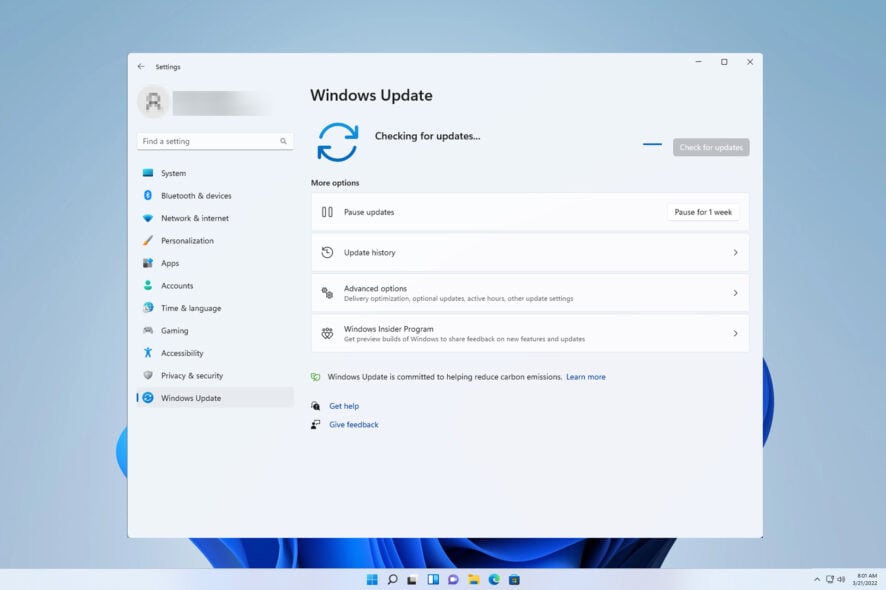886x590 pixels.
Task: Select Personalization in the sidebar
Action: [x=215, y=240]
